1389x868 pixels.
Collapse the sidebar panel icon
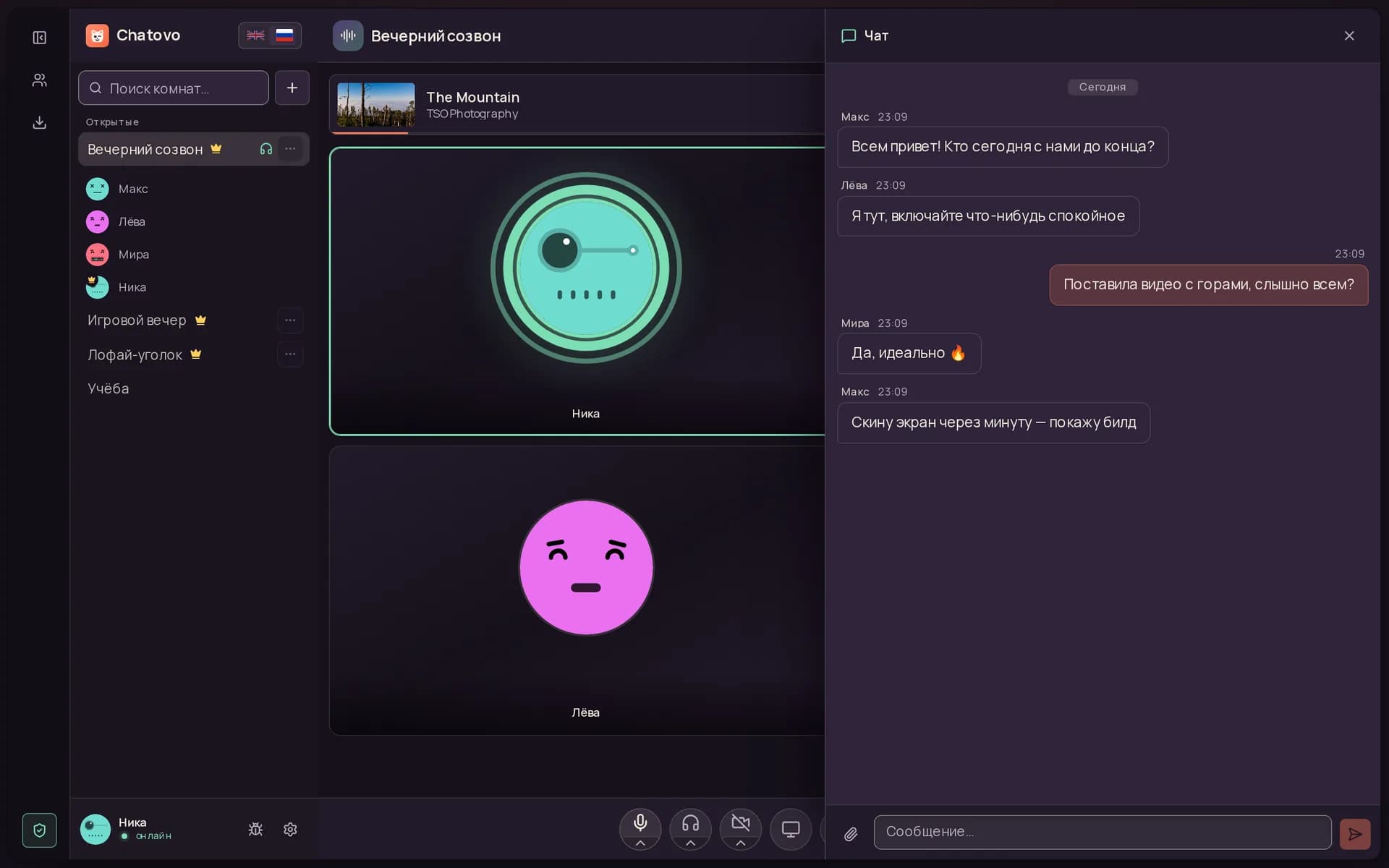coord(40,38)
